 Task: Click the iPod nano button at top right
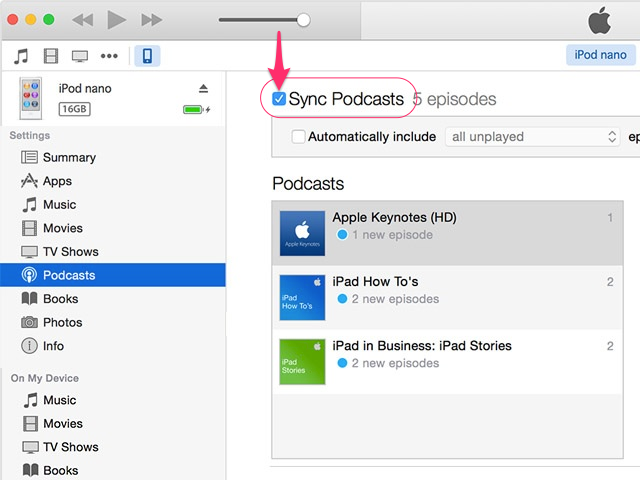600,55
